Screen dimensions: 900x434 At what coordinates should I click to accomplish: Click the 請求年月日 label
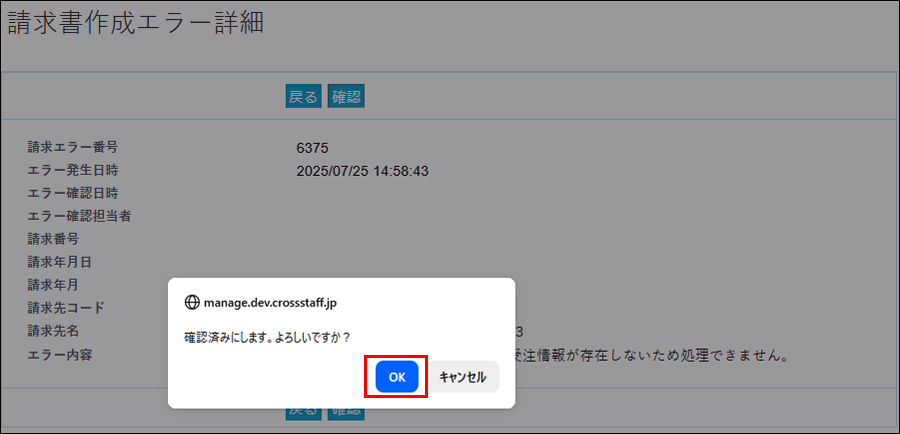pyautogui.click(x=60, y=262)
